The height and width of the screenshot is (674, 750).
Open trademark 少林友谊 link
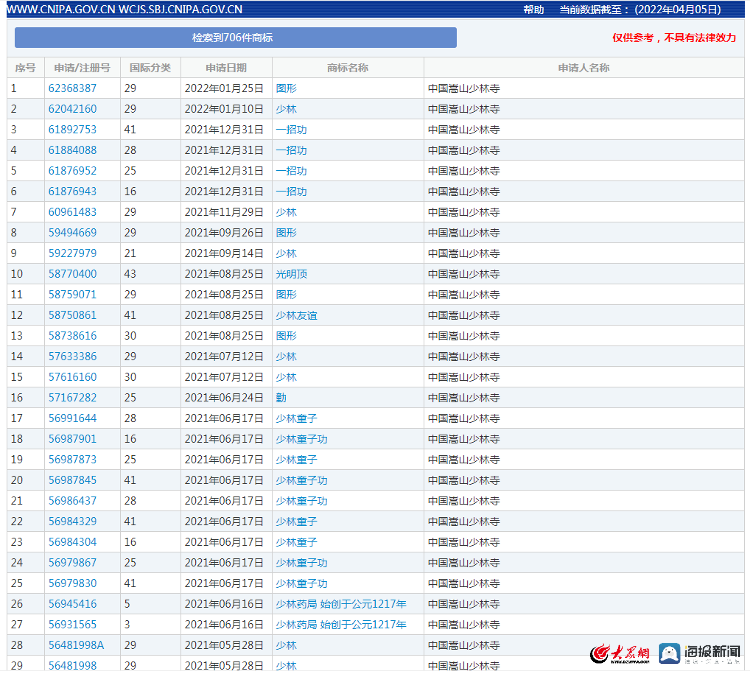(x=297, y=315)
